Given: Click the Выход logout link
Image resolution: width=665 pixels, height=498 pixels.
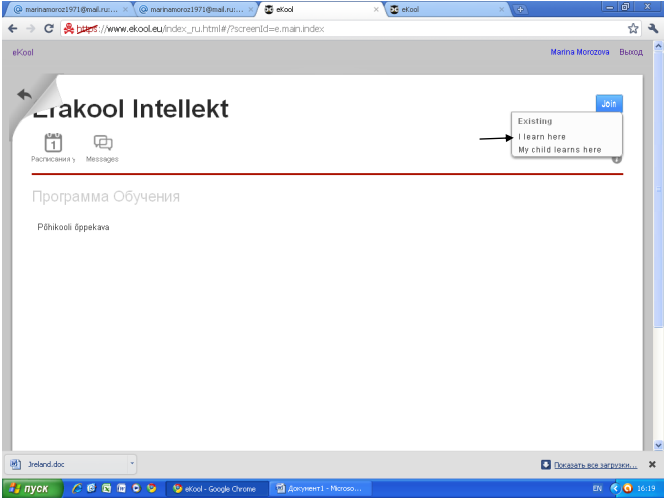Looking at the screenshot, I should pos(631,52).
